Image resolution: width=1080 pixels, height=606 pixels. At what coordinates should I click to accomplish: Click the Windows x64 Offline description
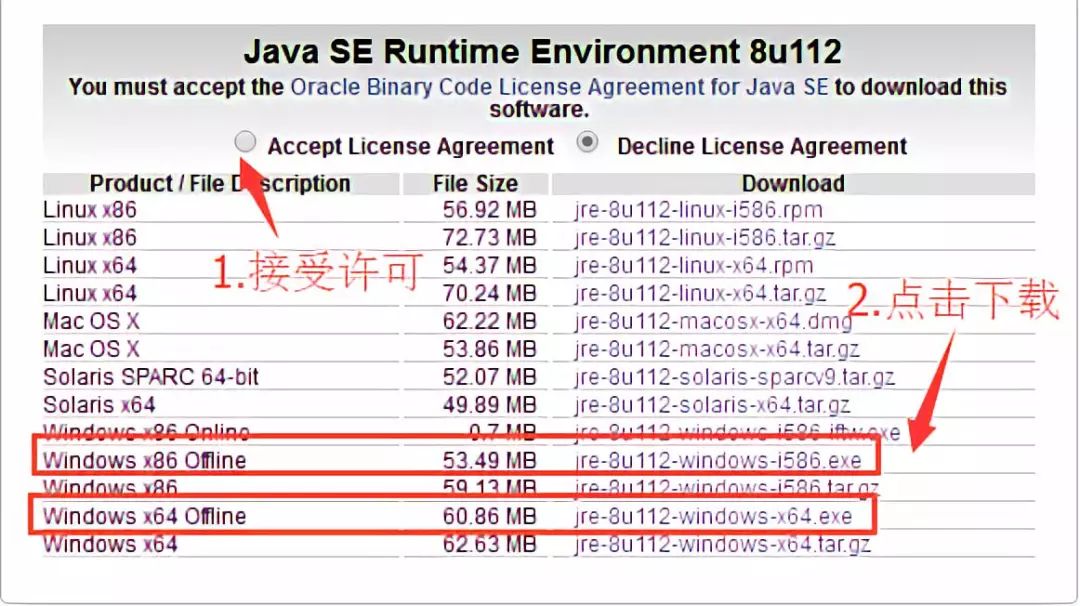[x=145, y=516]
